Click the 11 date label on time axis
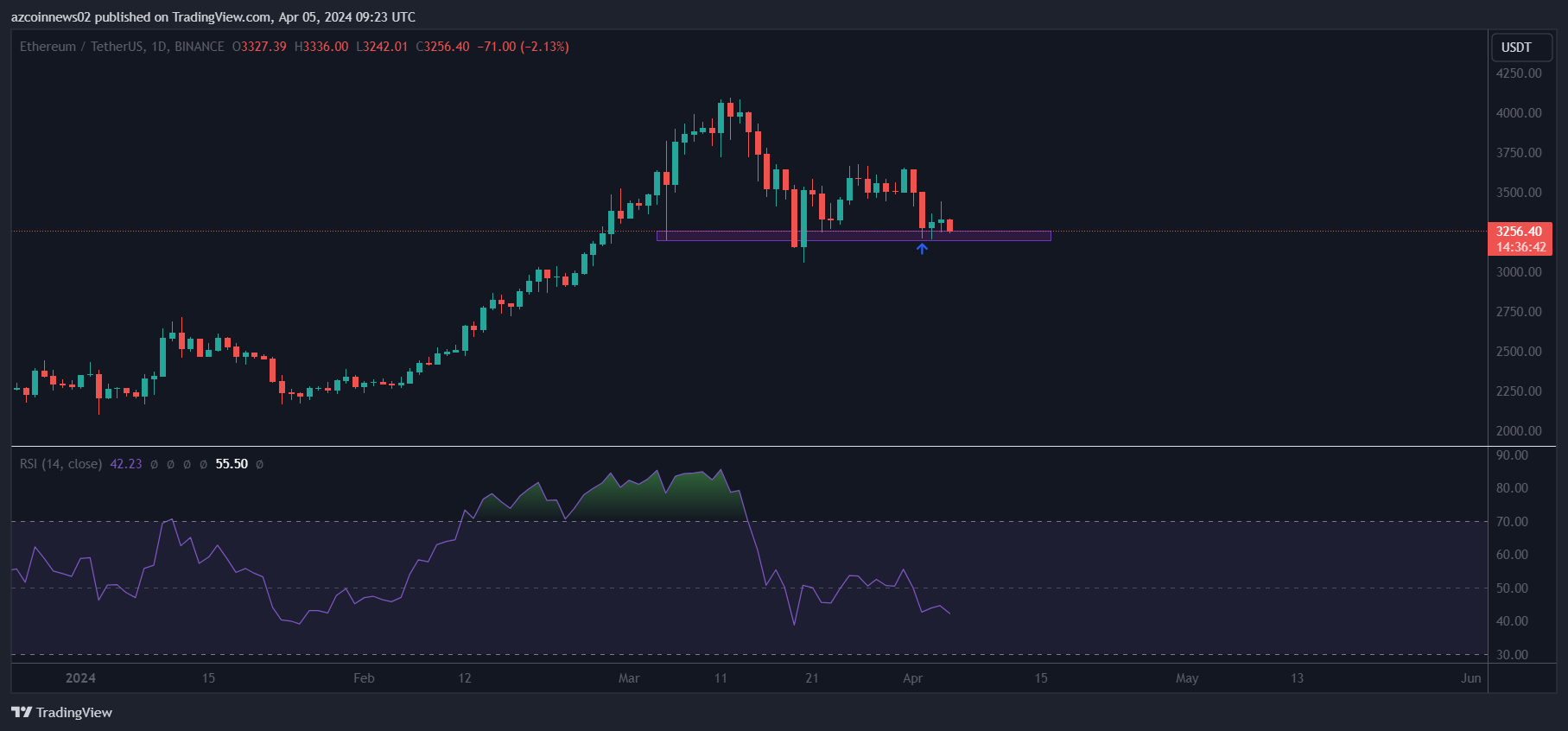Screen dimensions: 1568x731 [721, 678]
